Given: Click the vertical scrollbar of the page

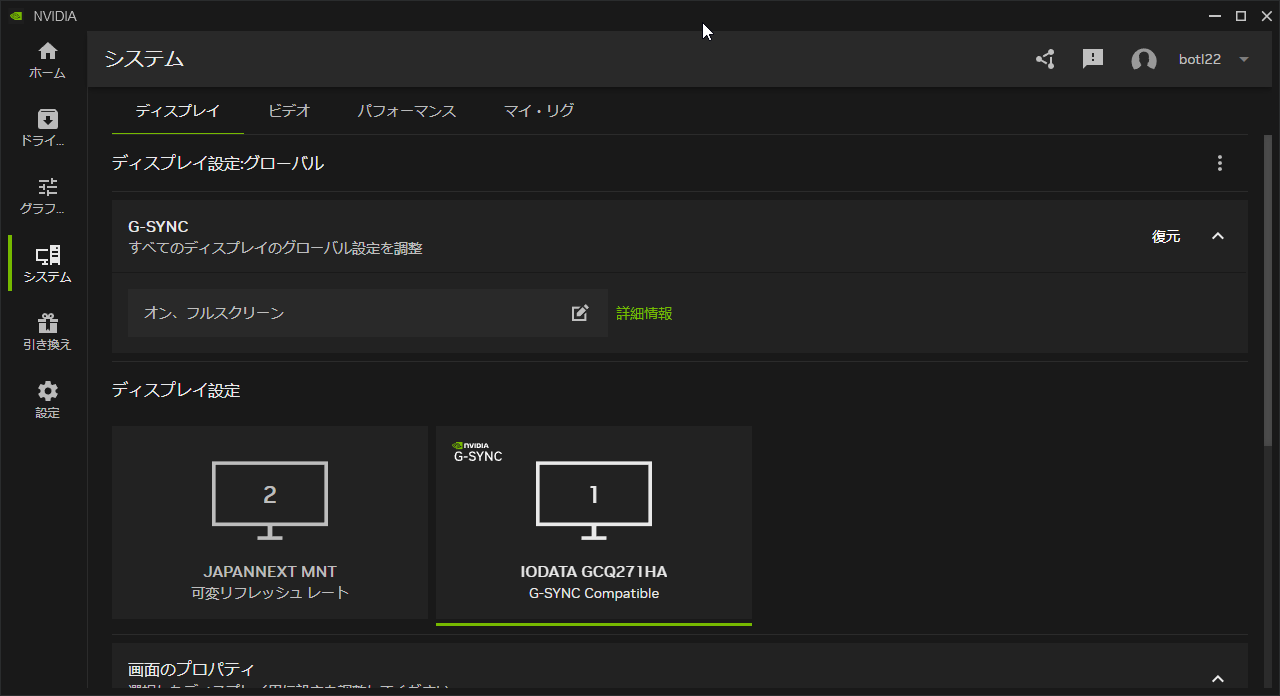Looking at the screenshot, I should pyautogui.click(x=1269, y=290).
